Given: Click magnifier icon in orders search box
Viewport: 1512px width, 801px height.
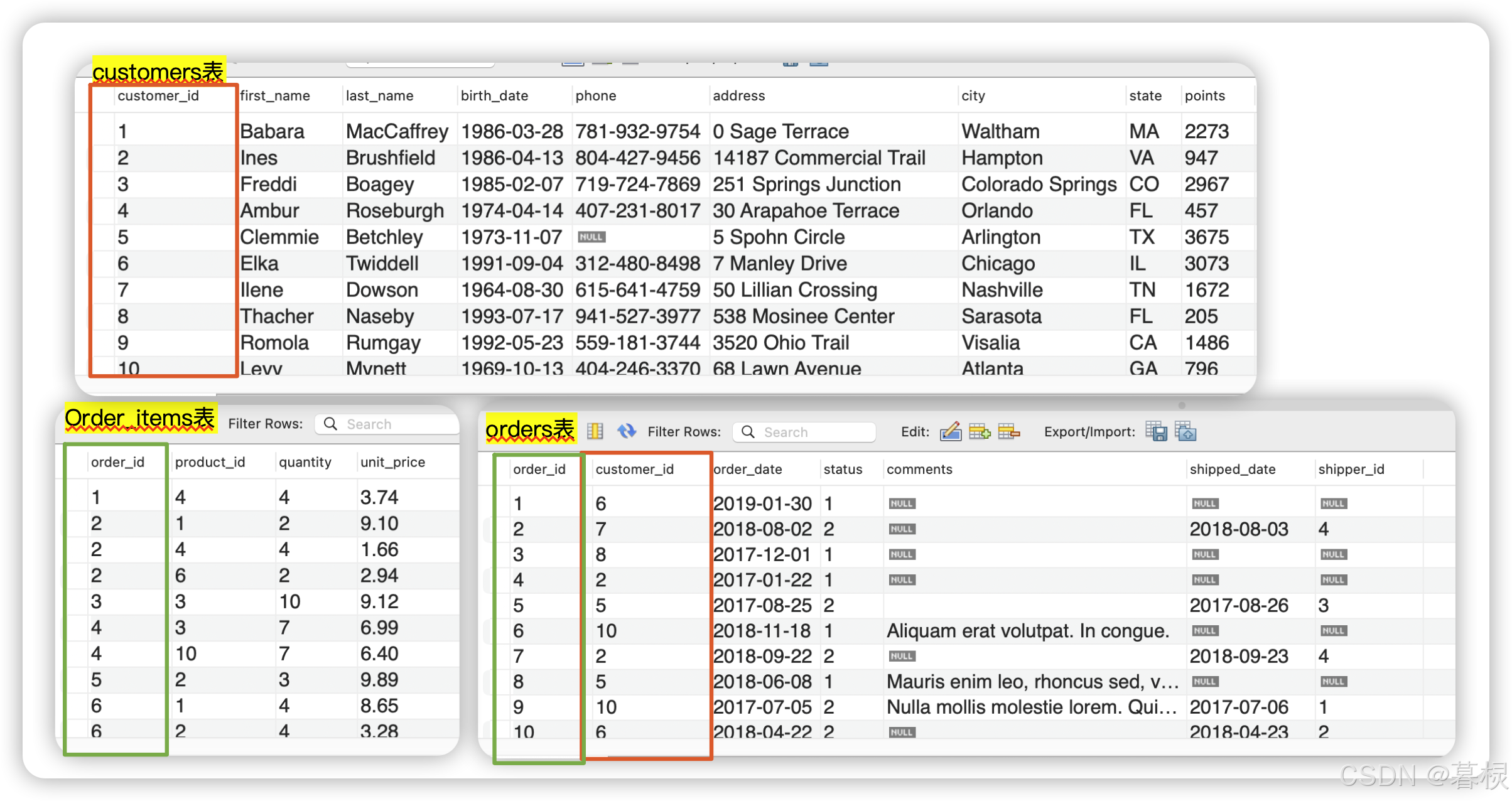Looking at the screenshot, I should click(x=748, y=432).
